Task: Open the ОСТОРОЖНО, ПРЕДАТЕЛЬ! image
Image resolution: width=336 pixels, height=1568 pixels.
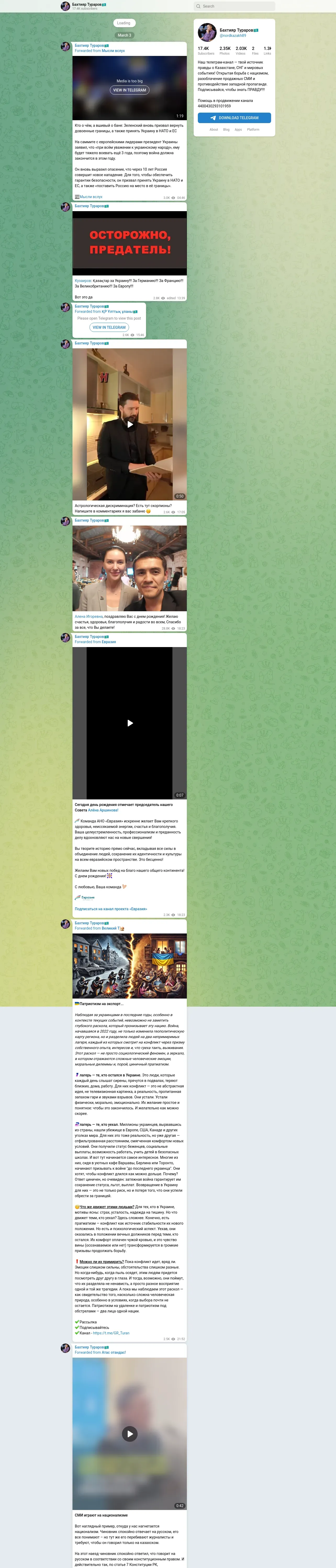Action: (129, 244)
